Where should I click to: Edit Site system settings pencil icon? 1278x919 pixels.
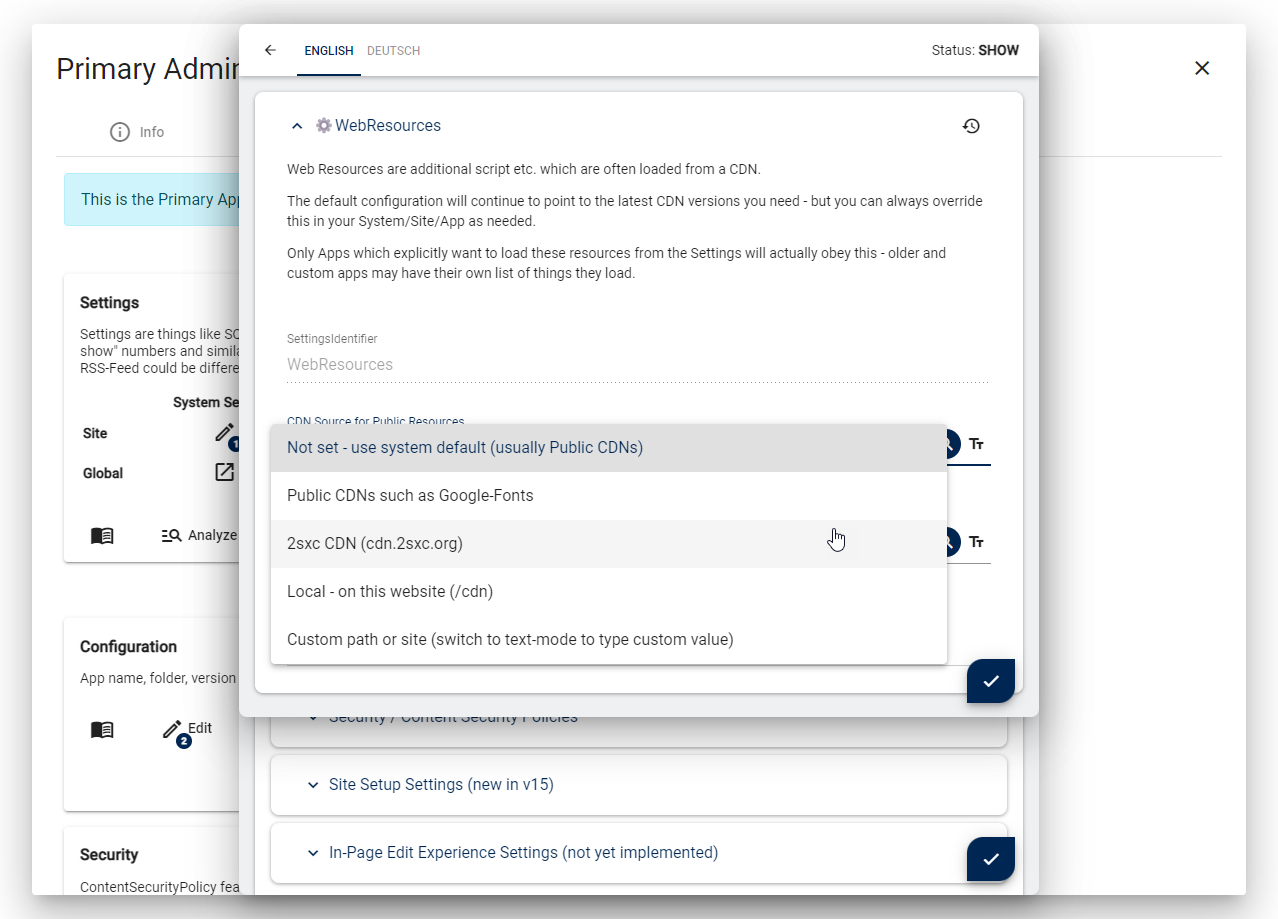tap(225, 433)
